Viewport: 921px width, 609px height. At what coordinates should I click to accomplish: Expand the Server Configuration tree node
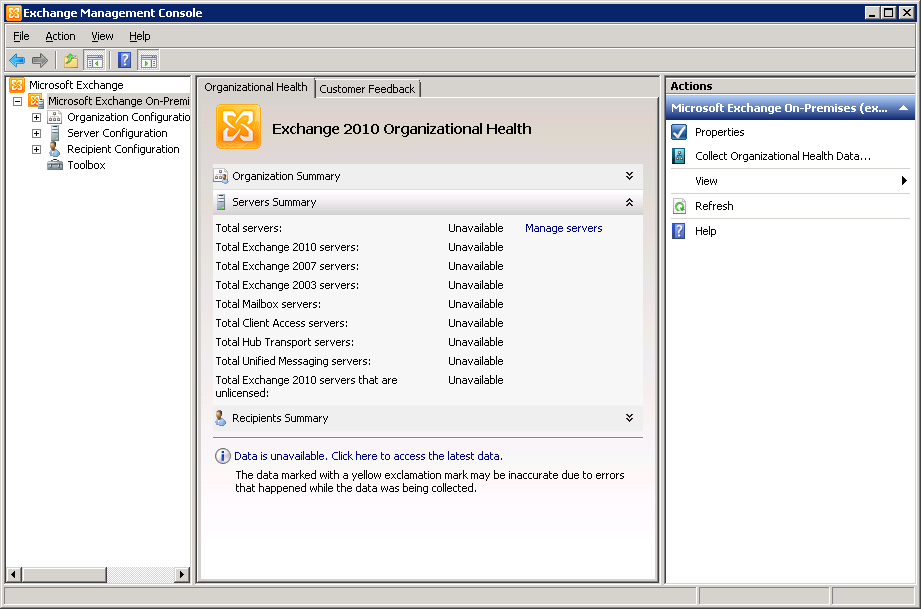point(36,133)
